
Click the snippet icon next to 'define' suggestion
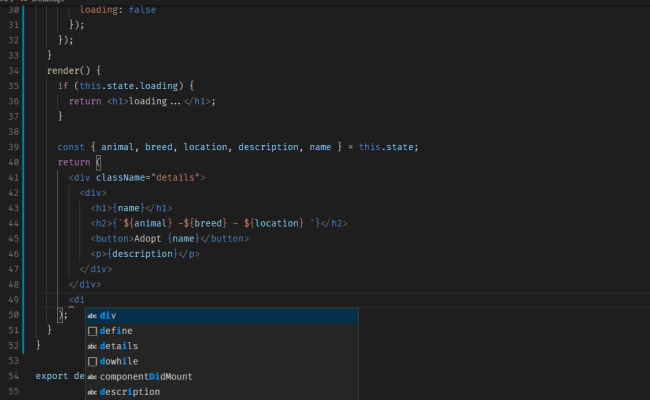[92, 331]
